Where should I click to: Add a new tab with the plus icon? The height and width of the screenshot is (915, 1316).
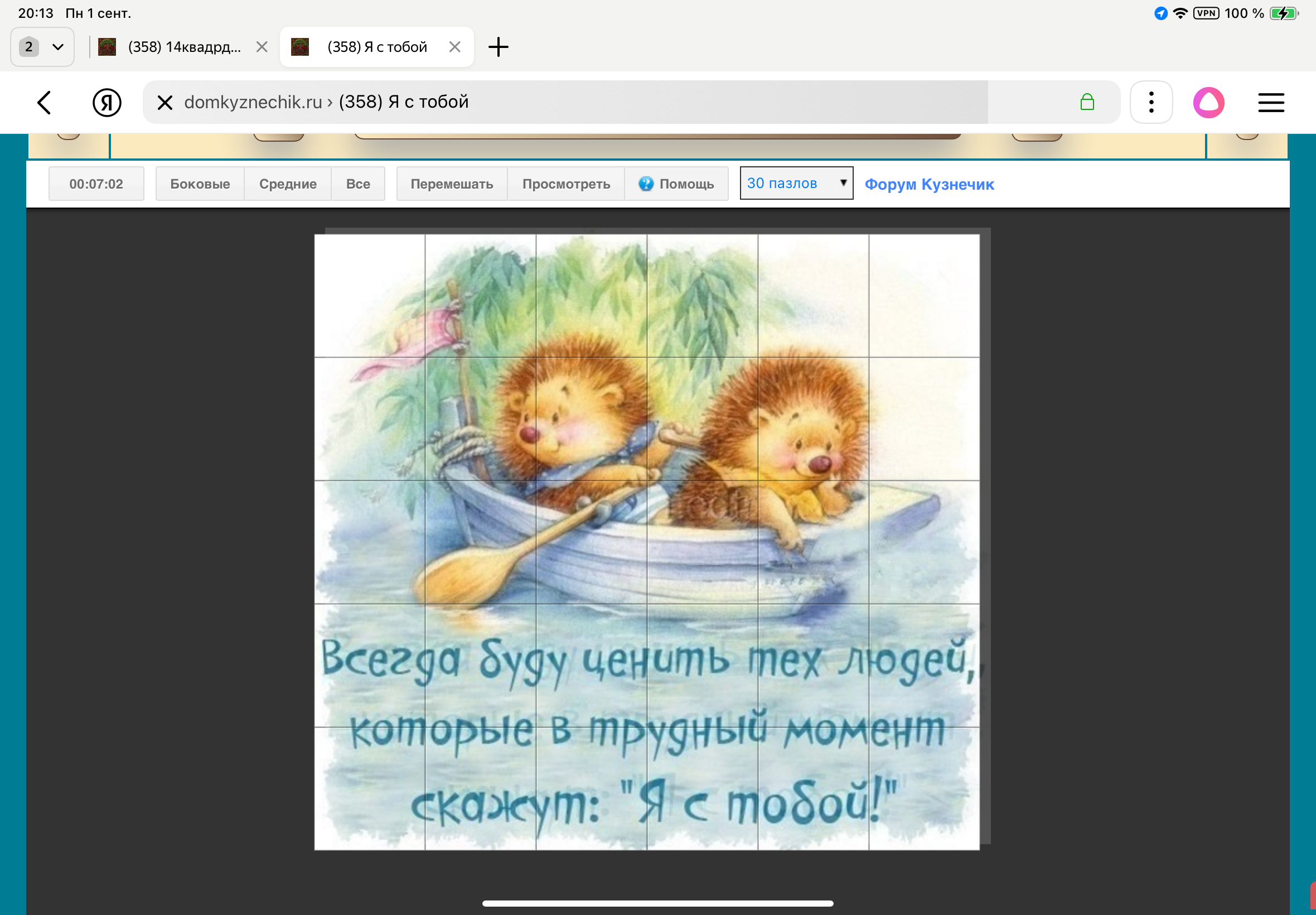(498, 47)
